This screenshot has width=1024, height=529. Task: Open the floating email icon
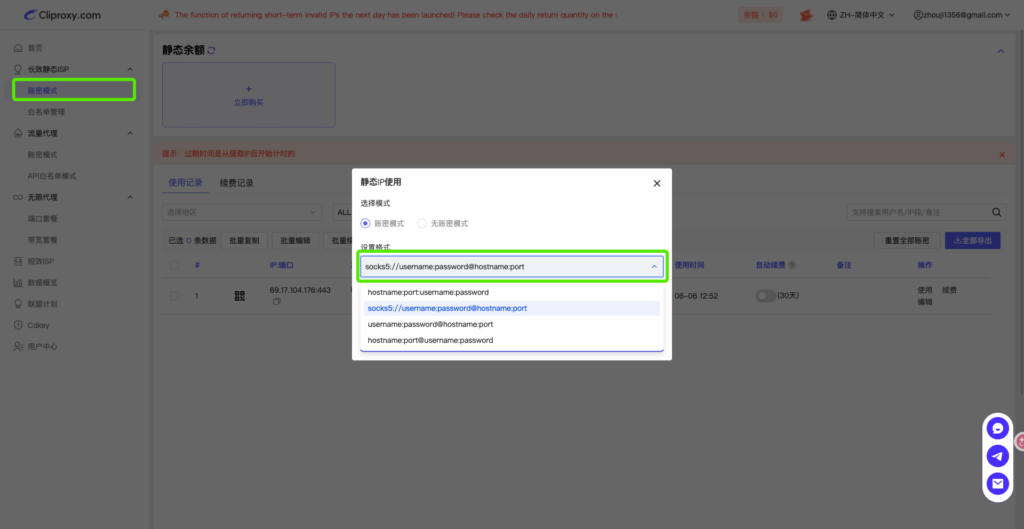(997, 484)
